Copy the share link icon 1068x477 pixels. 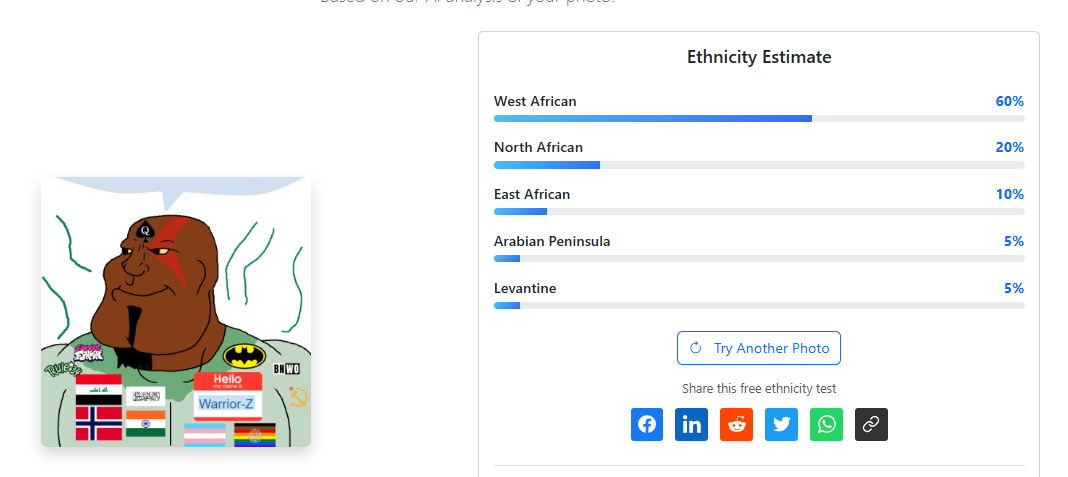[871, 424]
